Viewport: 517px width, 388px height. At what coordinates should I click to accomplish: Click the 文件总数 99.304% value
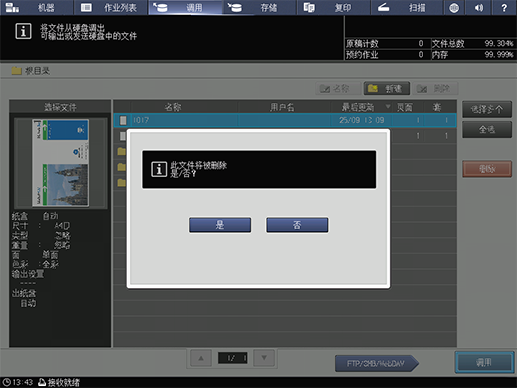tap(499, 43)
